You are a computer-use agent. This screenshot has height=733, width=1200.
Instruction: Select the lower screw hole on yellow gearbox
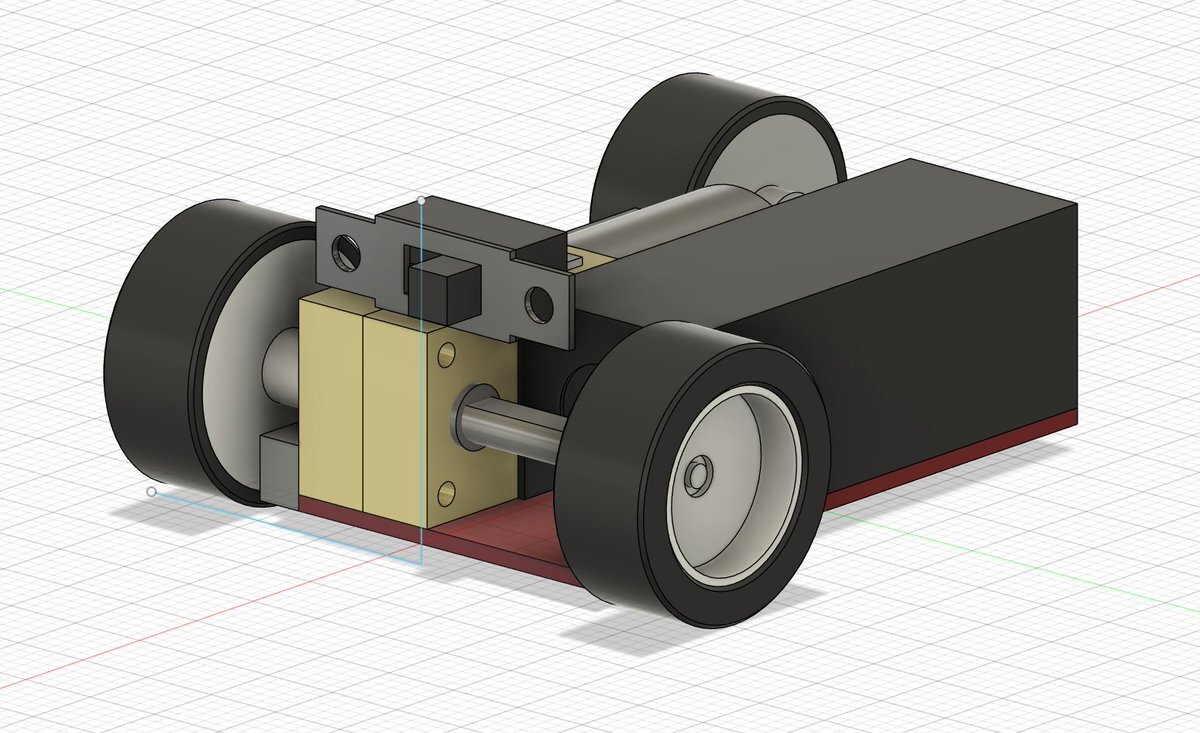coord(448,492)
